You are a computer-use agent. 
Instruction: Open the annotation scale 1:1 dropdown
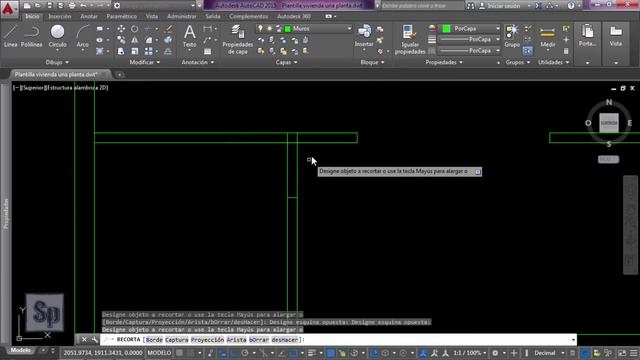point(471,353)
